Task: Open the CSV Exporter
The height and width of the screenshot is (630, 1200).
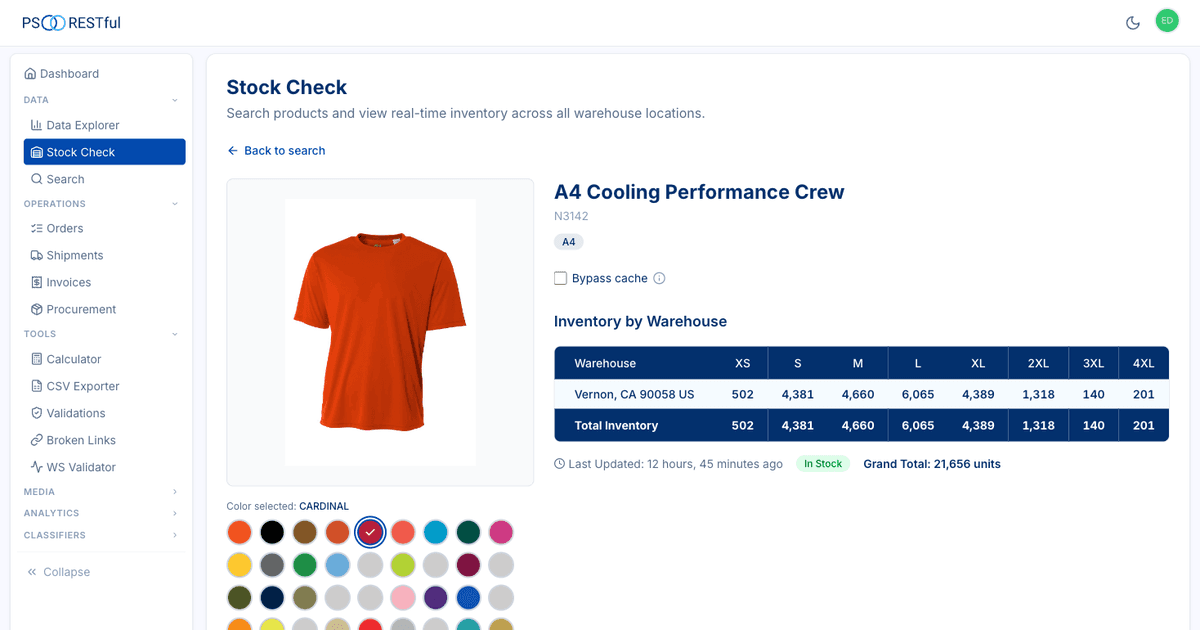Action: click(x=80, y=386)
